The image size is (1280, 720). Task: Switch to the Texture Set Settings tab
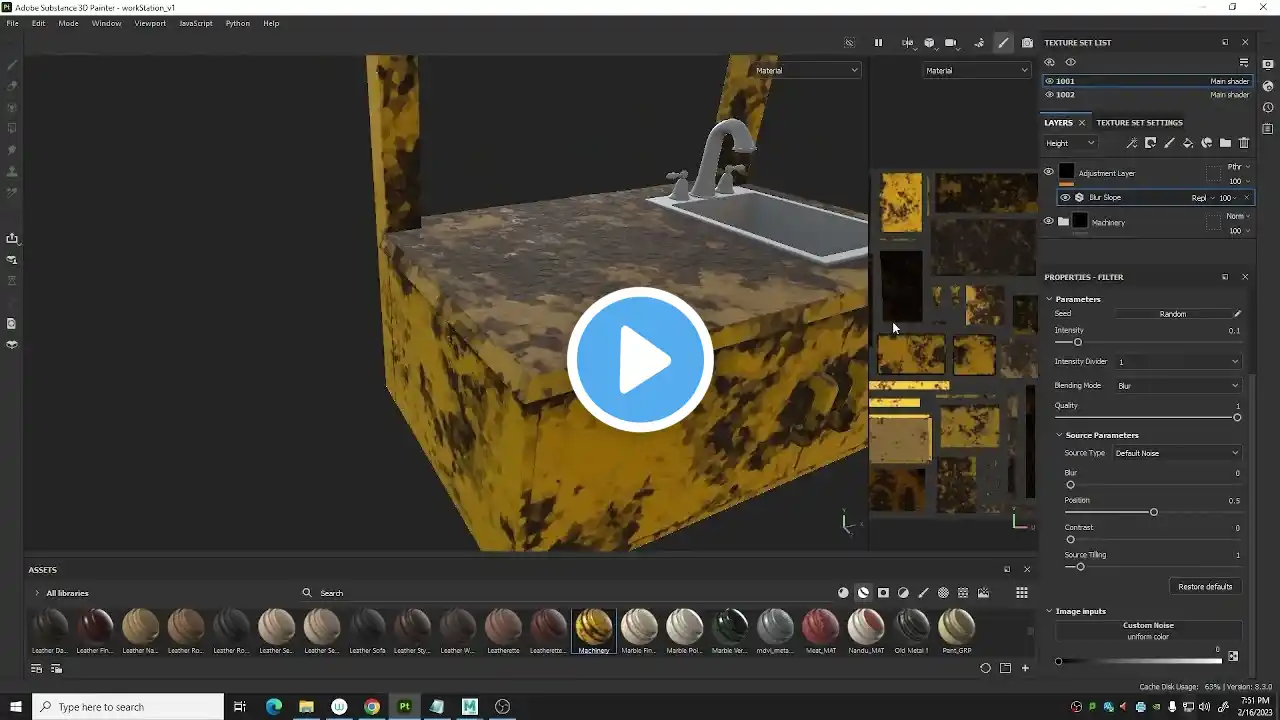(1139, 123)
